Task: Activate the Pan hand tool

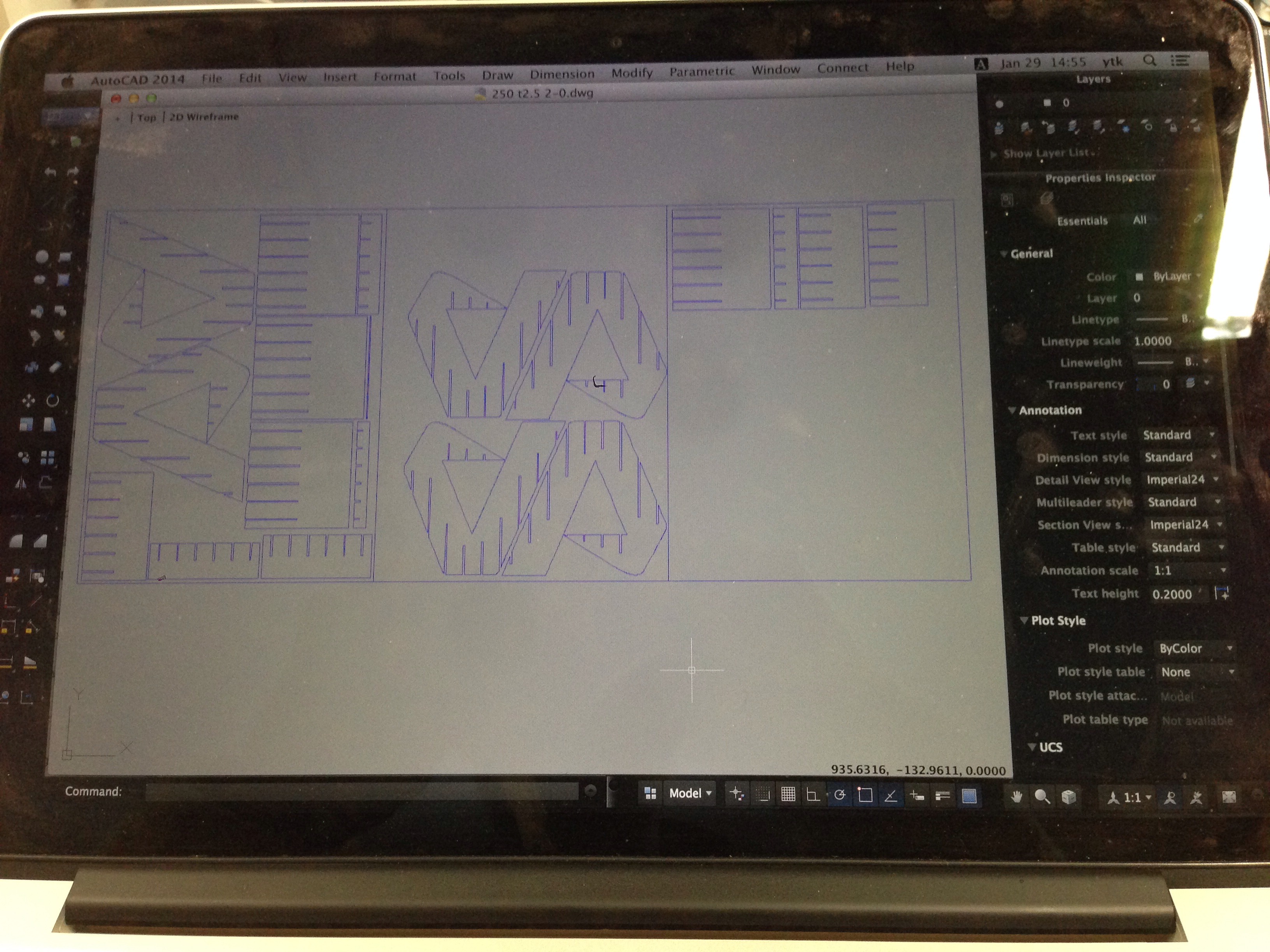Action: point(1016,796)
